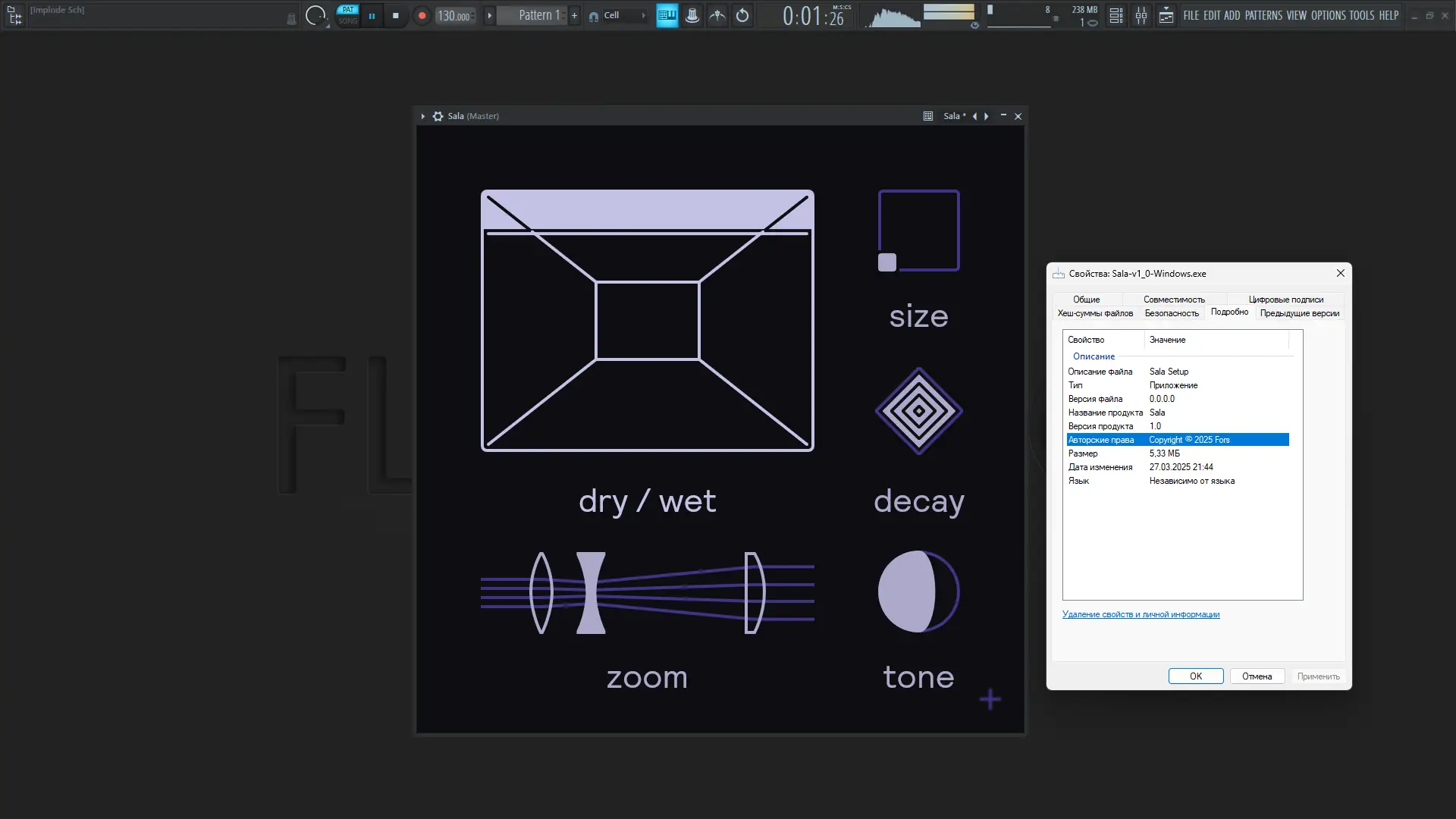
Task: Click the dry / wet room control
Action: click(x=647, y=320)
